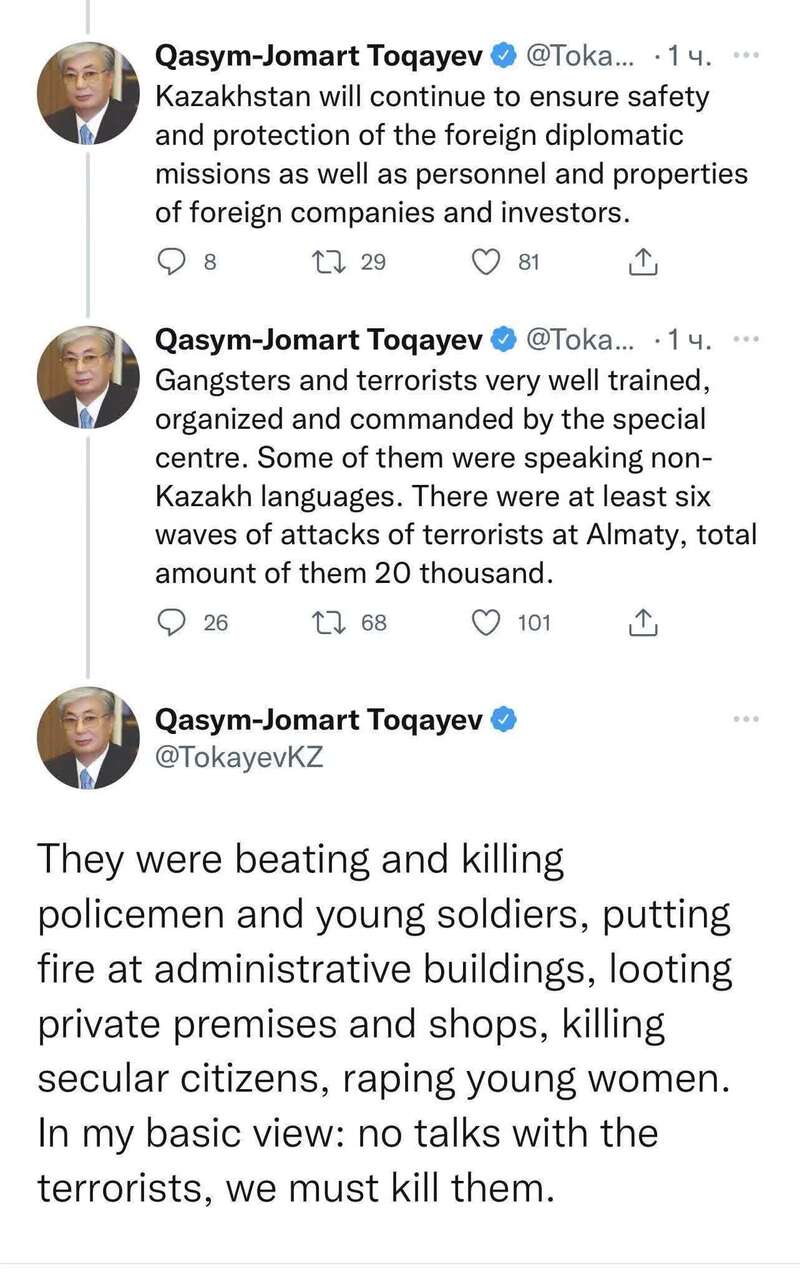Retweet the diplomatic missions tweet
800x1277 pixels.
point(327,262)
